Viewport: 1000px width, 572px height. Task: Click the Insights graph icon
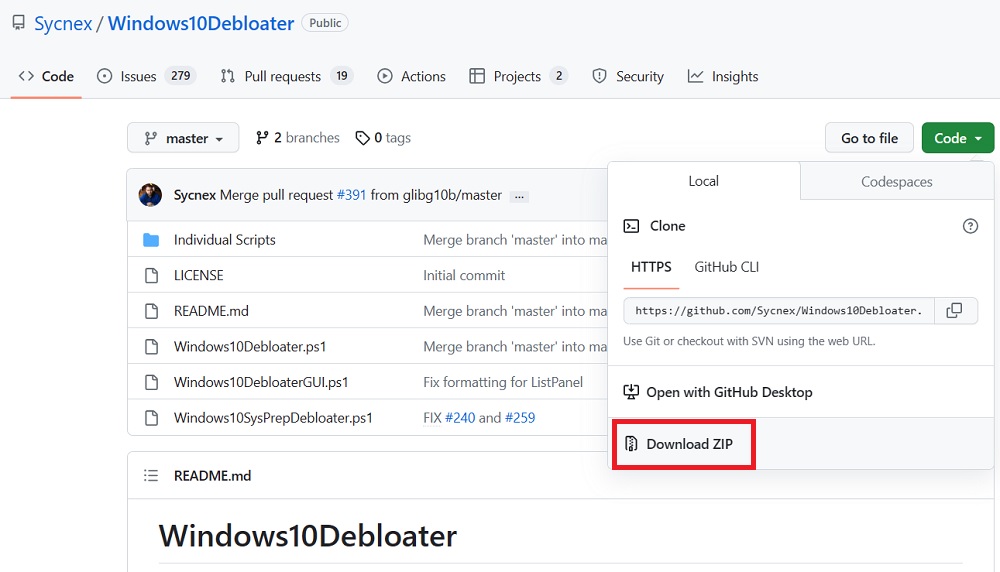(x=695, y=77)
